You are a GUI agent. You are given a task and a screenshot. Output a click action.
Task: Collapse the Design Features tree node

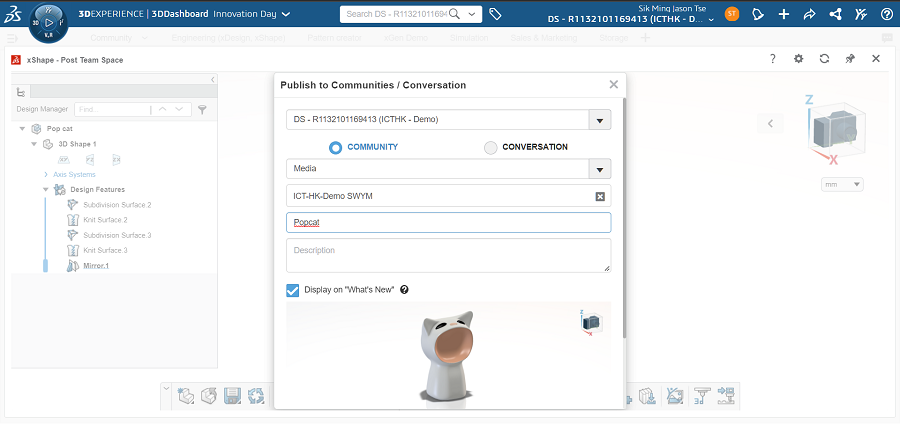(x=45, y=189)
